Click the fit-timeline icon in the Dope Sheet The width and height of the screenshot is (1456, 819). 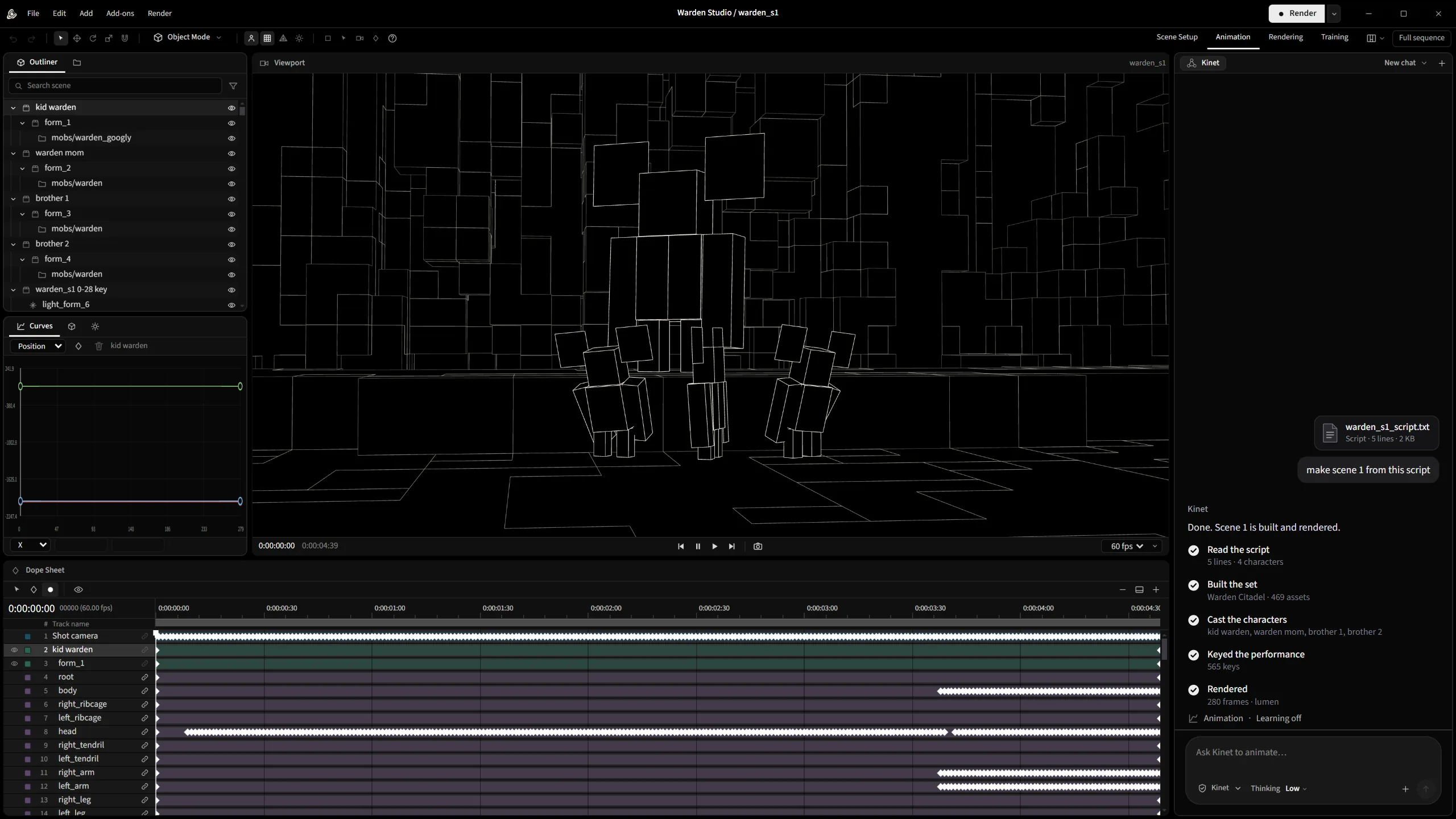click(x=1139, y=590)
